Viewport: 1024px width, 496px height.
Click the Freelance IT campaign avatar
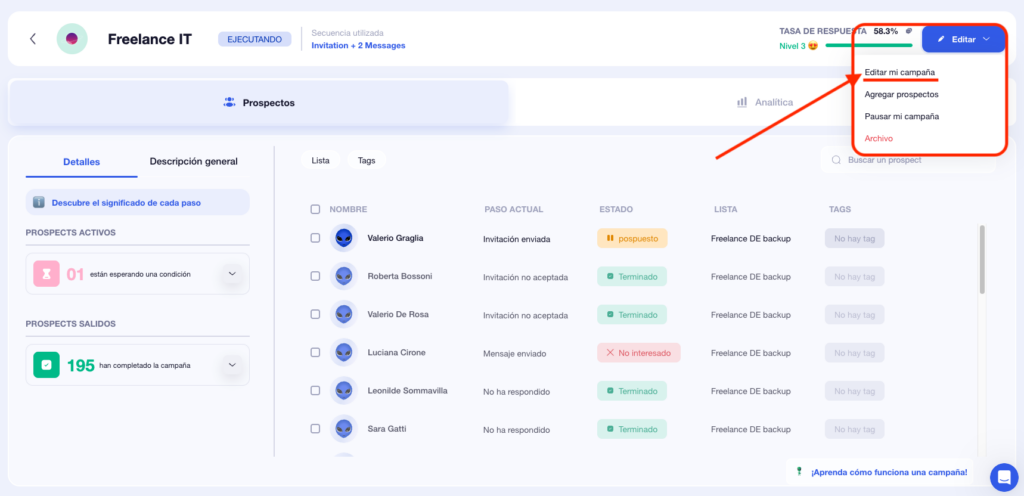coord(72,39)
